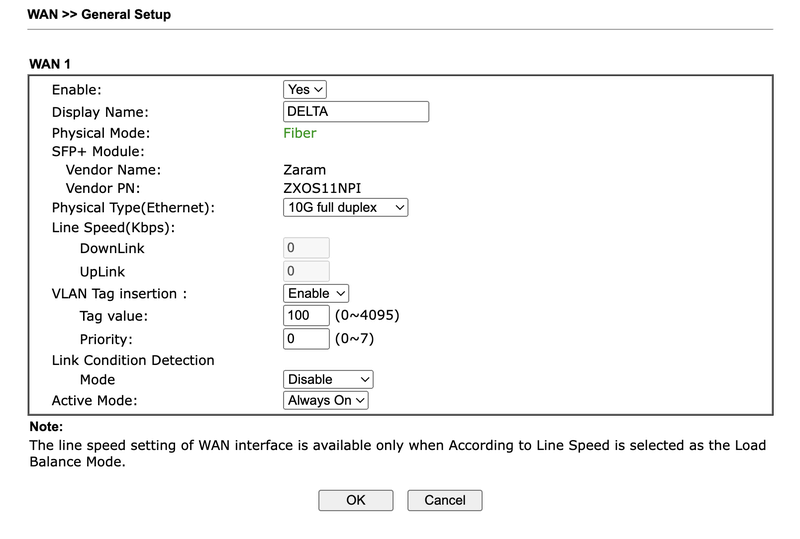Click the DownLink line speed field
The image size is (800, 539).
306,247
